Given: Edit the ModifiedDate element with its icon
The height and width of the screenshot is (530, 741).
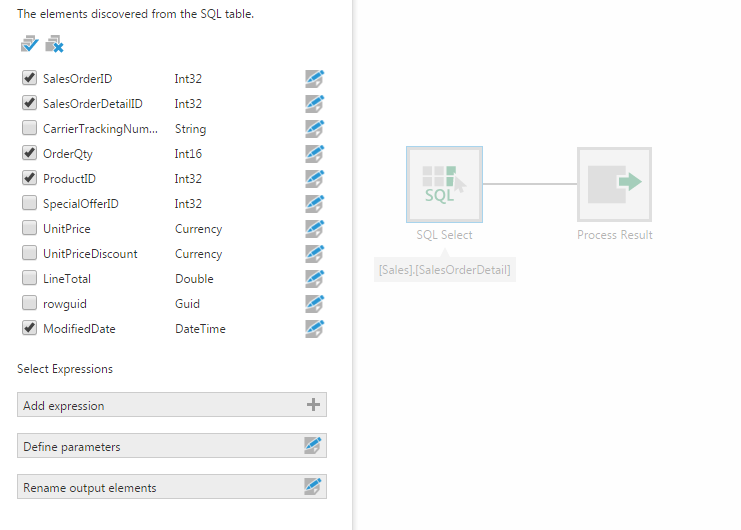Looking at the screenshot, I should coord(315,329).
